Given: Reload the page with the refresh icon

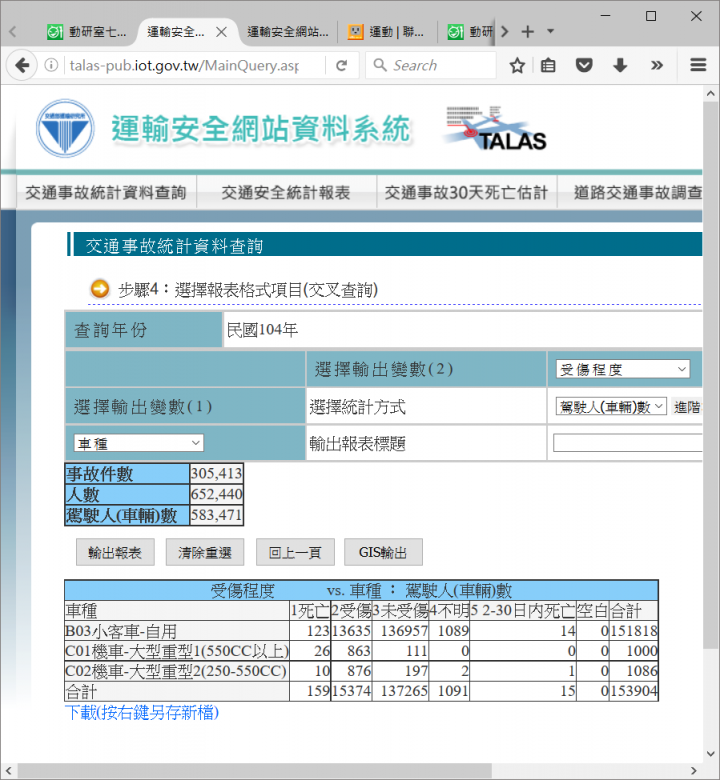Looking at the screenshot, I should coord(341,65).
